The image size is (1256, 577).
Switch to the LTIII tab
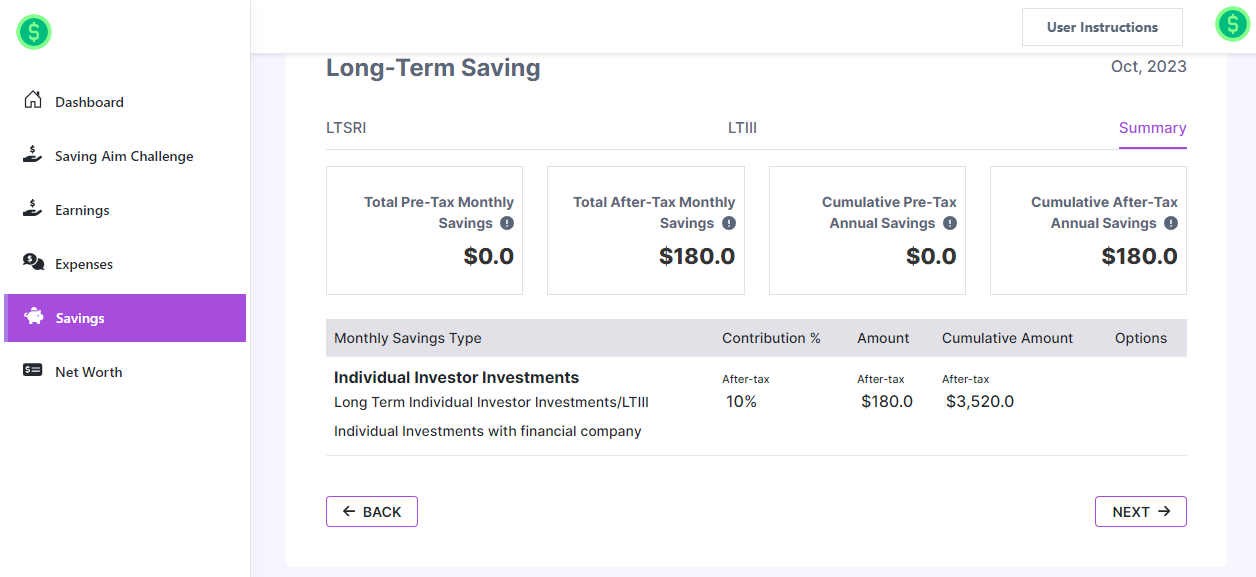click(742, 128)
